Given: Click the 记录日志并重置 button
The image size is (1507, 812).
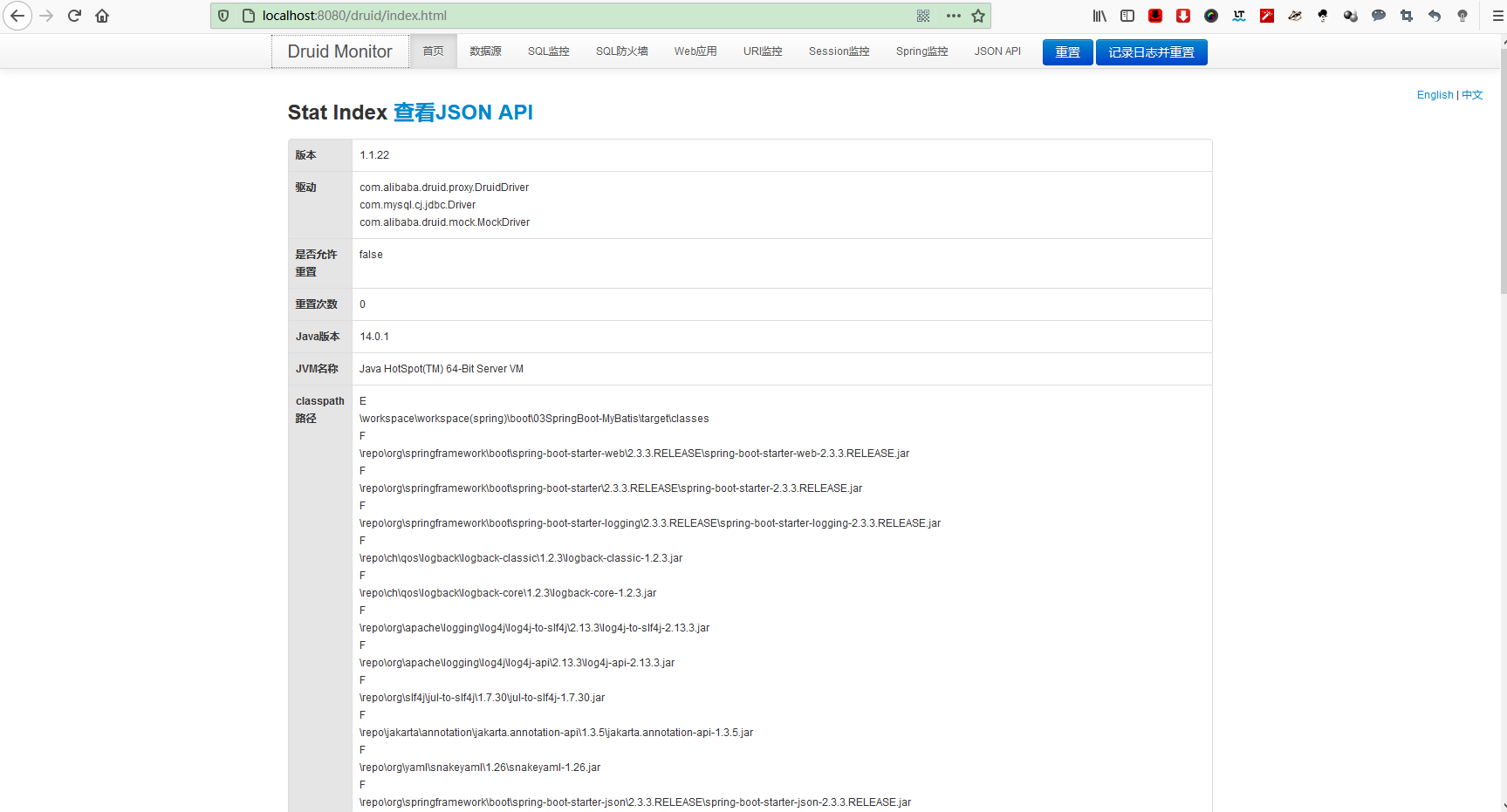Looking at the screenshot, I should (1151, 52).
